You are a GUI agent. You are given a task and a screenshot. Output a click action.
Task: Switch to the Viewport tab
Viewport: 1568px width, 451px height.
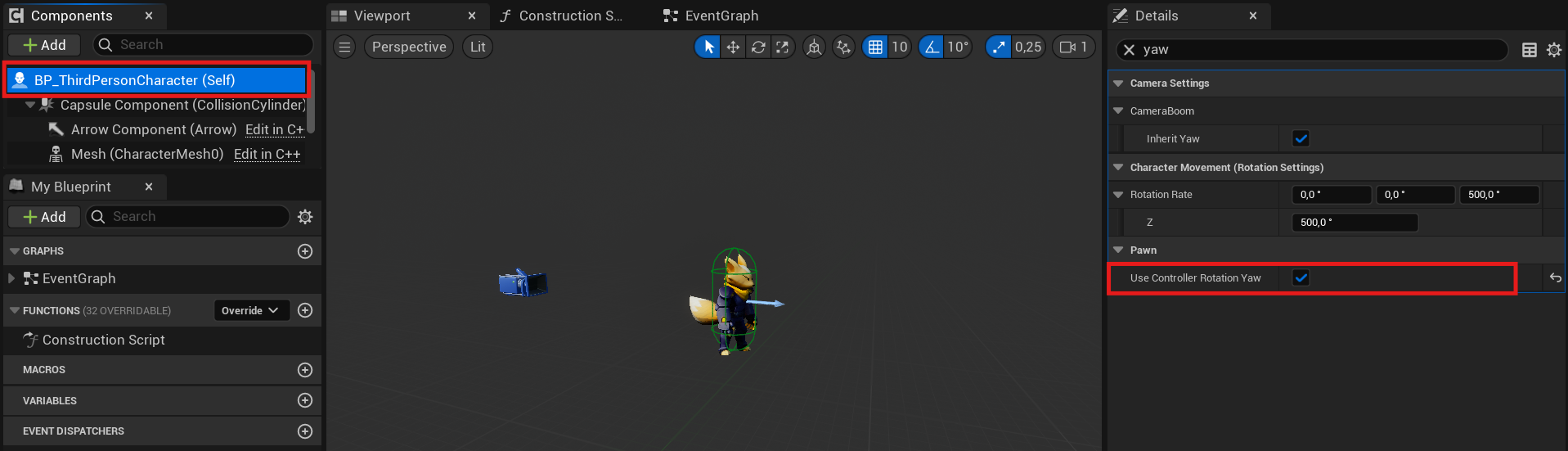point(382,16)
